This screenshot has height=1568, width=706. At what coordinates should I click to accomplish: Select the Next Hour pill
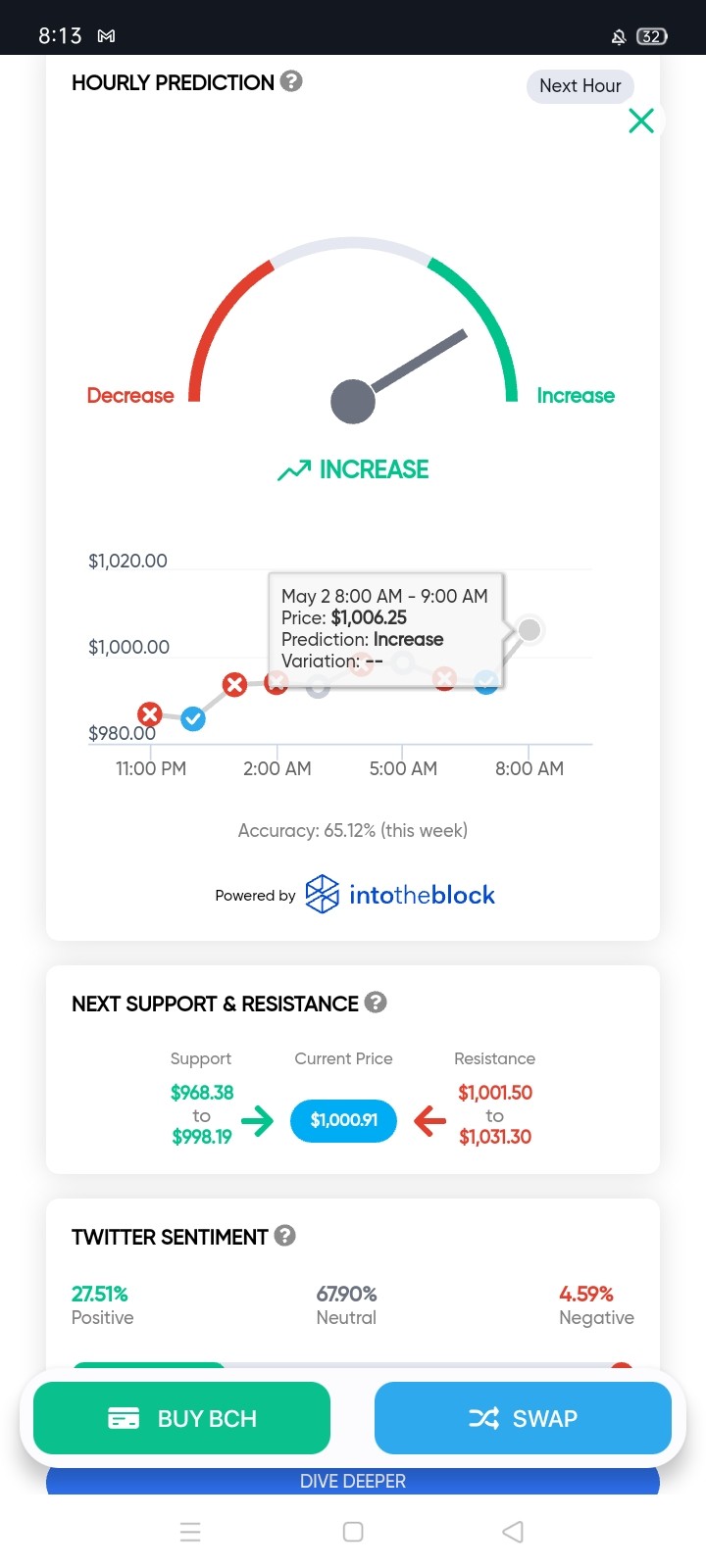coord(580,85)
